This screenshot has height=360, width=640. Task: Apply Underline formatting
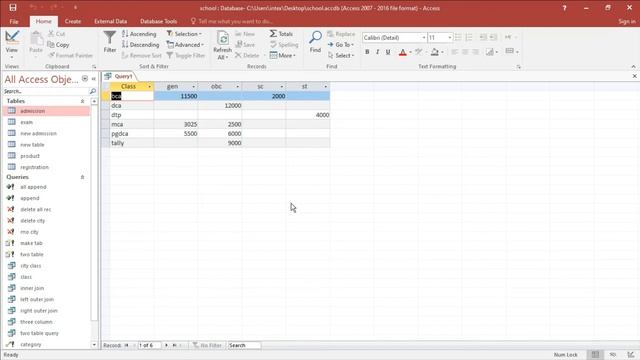pos(388,52)
